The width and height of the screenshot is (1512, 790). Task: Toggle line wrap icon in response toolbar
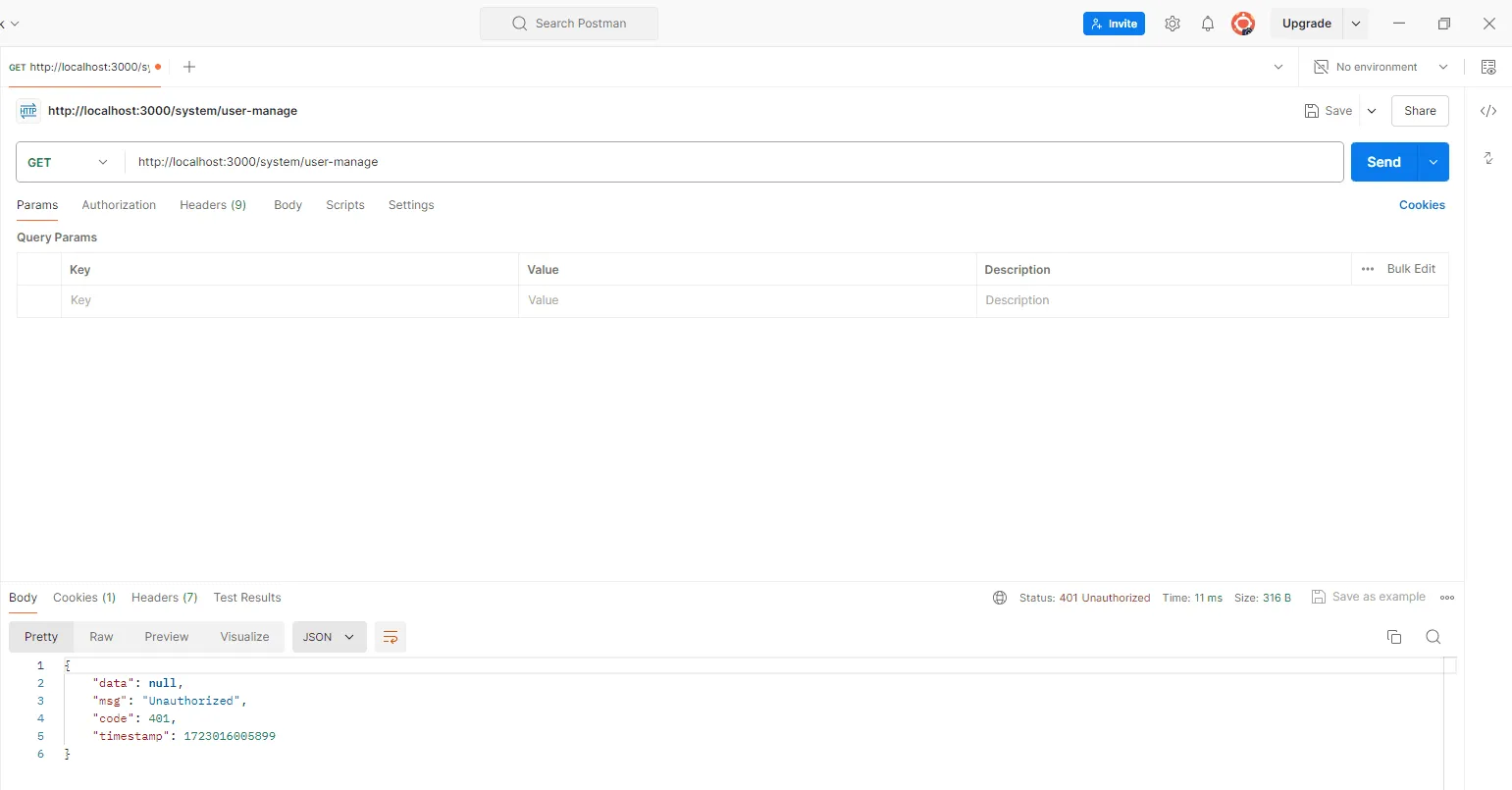(x=391, y=637)
